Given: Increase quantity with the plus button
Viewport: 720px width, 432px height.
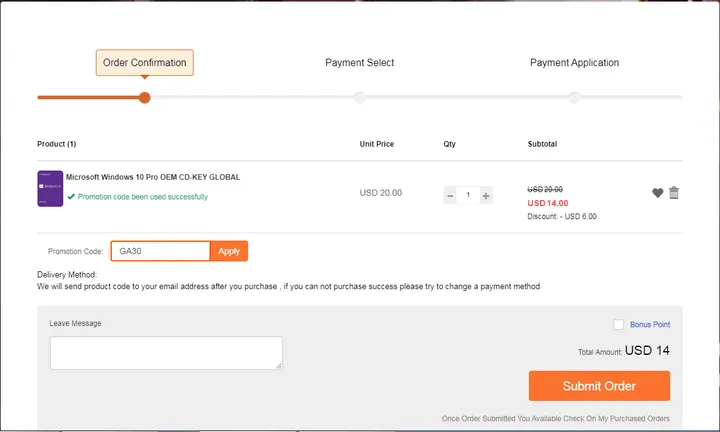Looking at the screenshot, I should coord(486,196).
